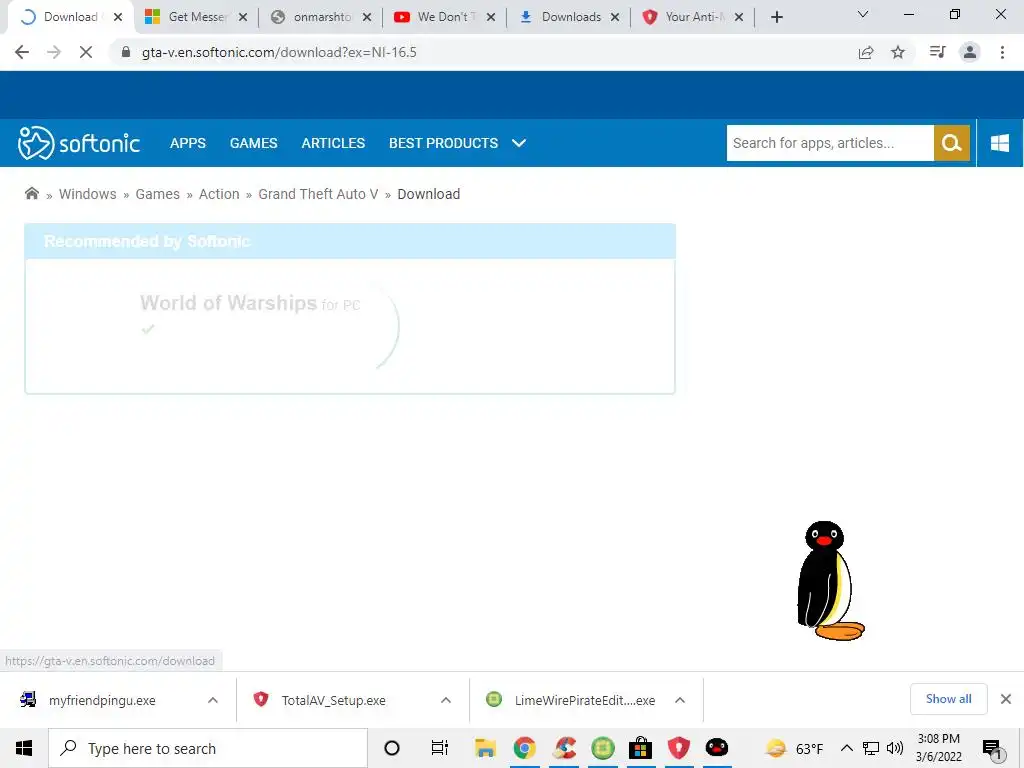This screenshot has height=768, width=1024.
Task: Show all downloads
Action: (x=948, y=699)
